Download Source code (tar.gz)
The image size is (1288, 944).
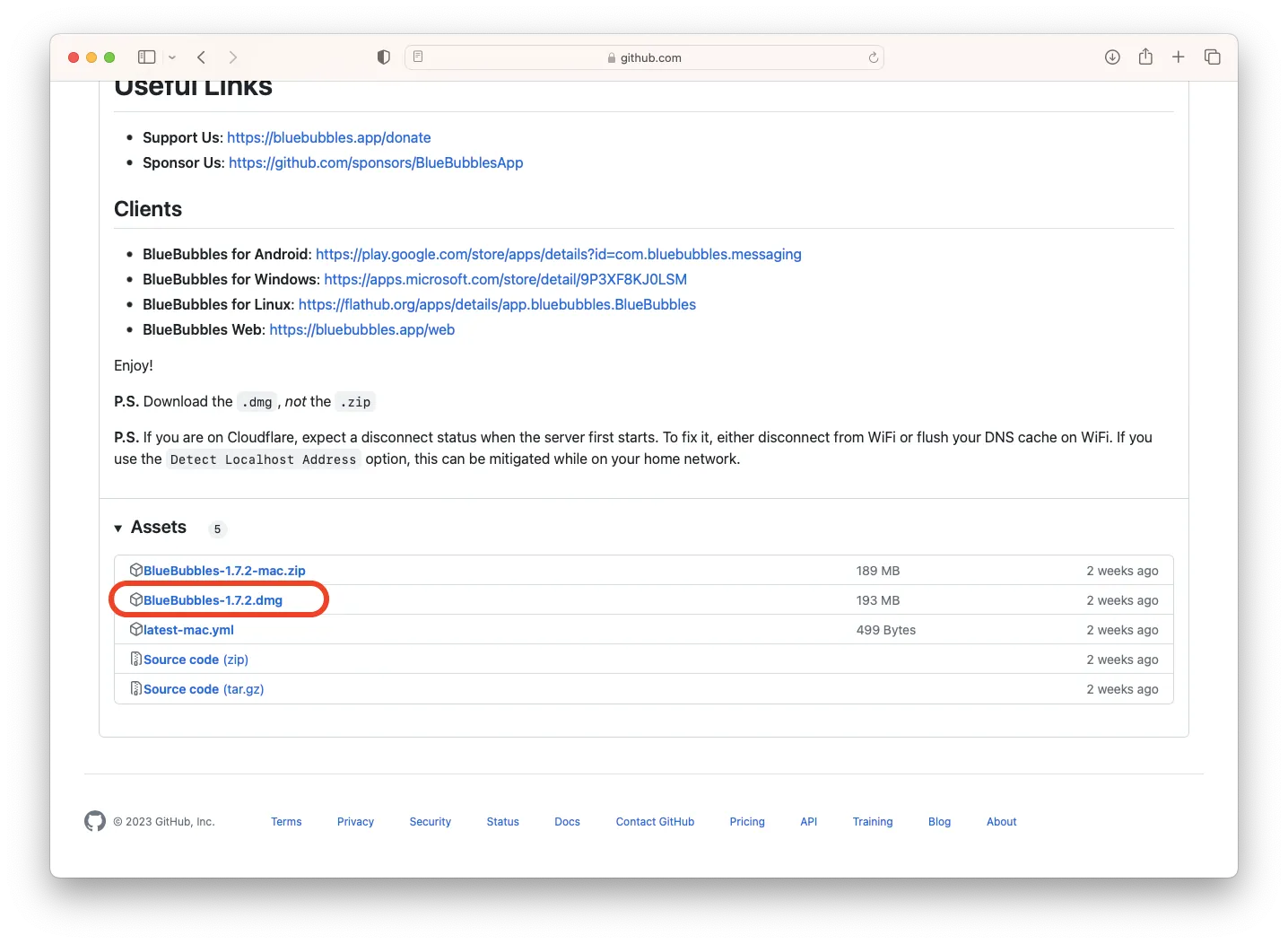point(204,689)
